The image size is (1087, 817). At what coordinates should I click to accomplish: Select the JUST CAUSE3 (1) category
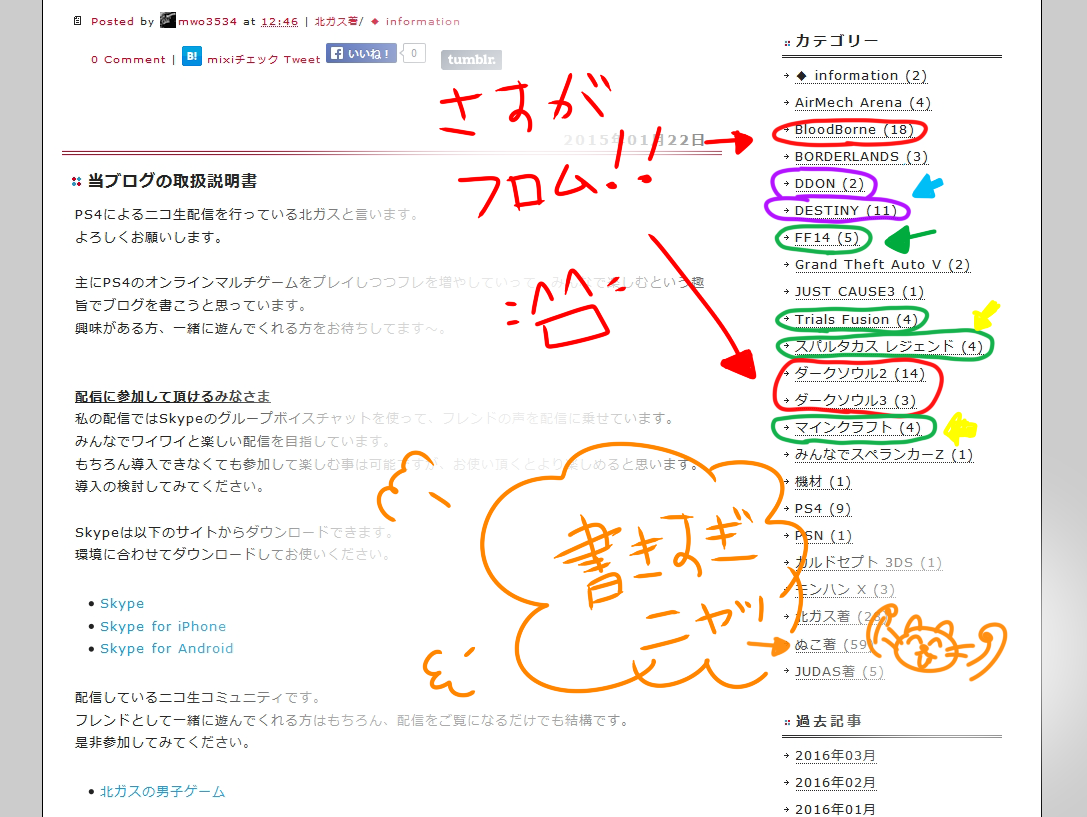coord(860,292)
